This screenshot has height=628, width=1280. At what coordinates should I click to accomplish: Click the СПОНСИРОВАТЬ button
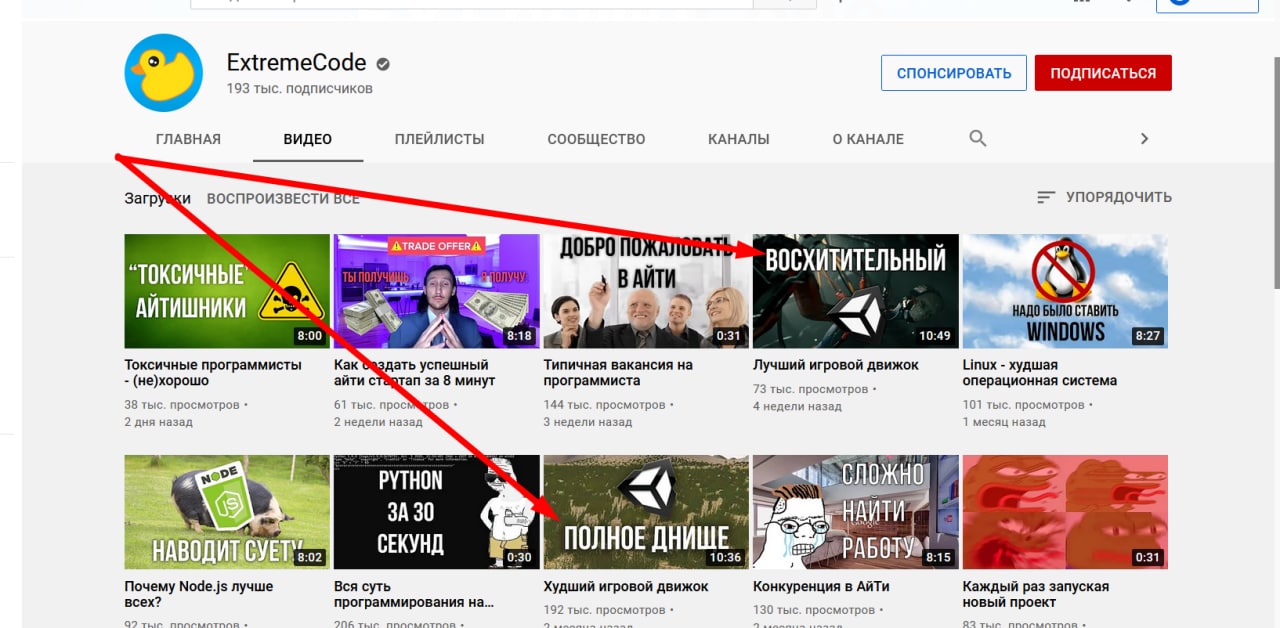coord(954,73)
